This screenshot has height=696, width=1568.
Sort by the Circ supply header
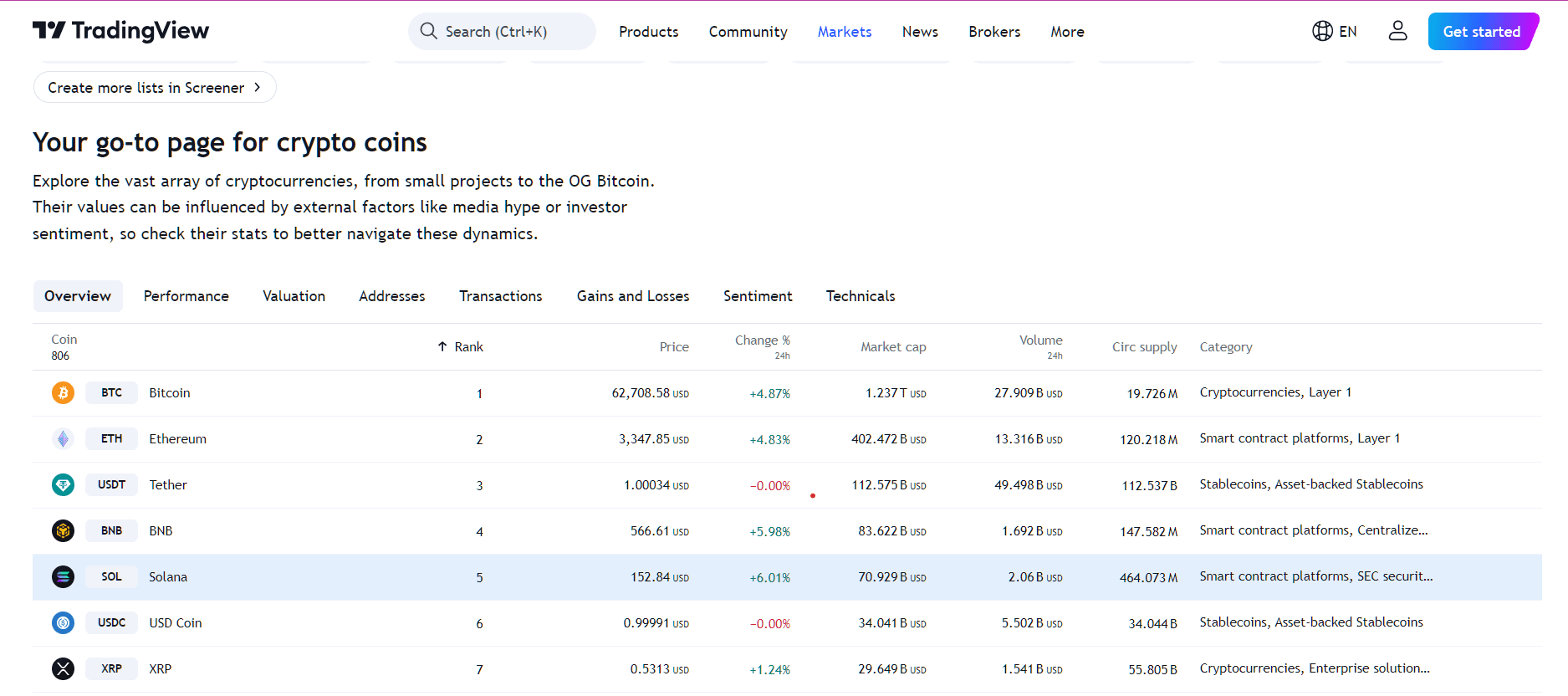(1144, 347)
